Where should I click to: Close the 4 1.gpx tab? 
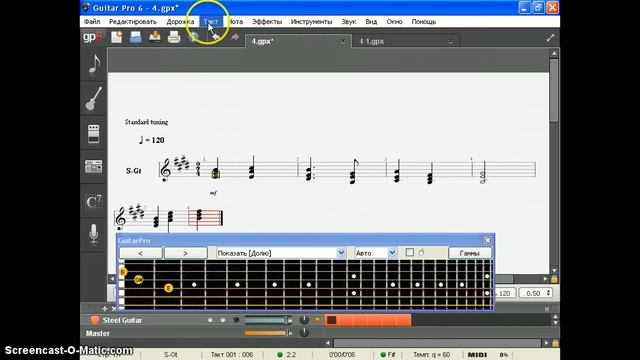point(451,42)
